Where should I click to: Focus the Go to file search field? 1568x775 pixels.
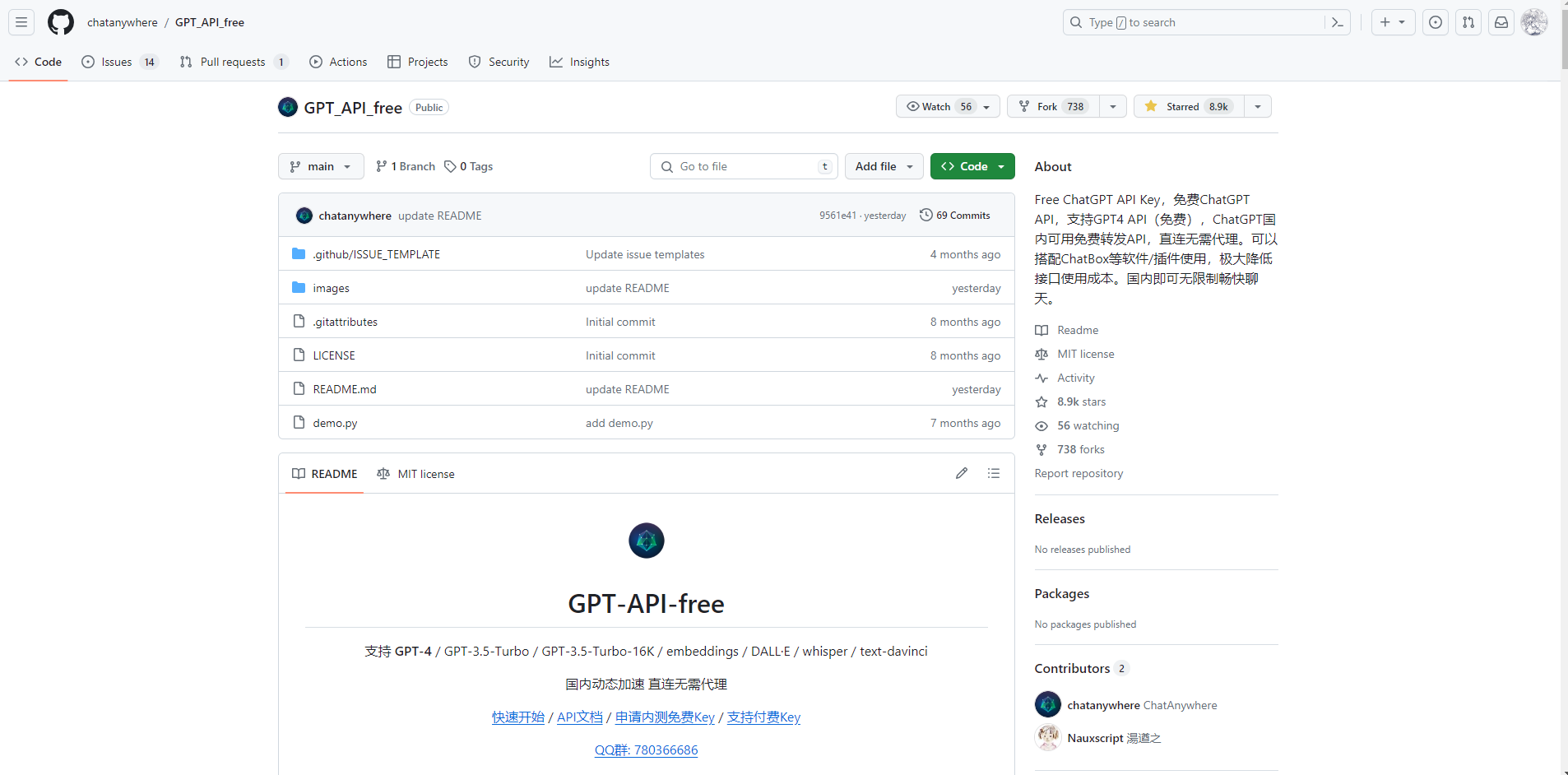(x=744, y=166)
